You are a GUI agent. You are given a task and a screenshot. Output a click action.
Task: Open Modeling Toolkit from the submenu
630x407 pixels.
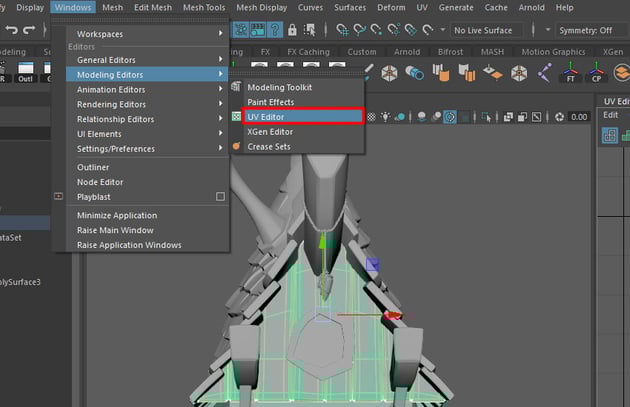[280, 87]
